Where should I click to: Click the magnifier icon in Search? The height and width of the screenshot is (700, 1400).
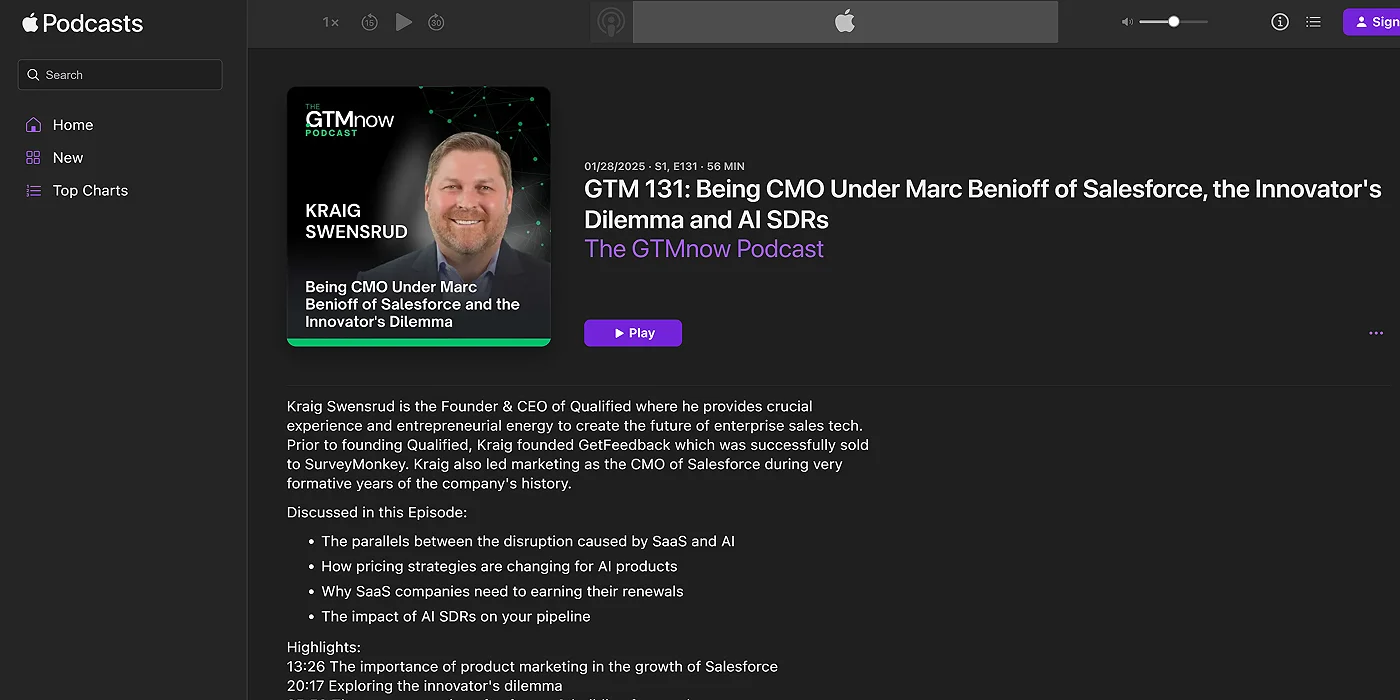coord(34,75)
